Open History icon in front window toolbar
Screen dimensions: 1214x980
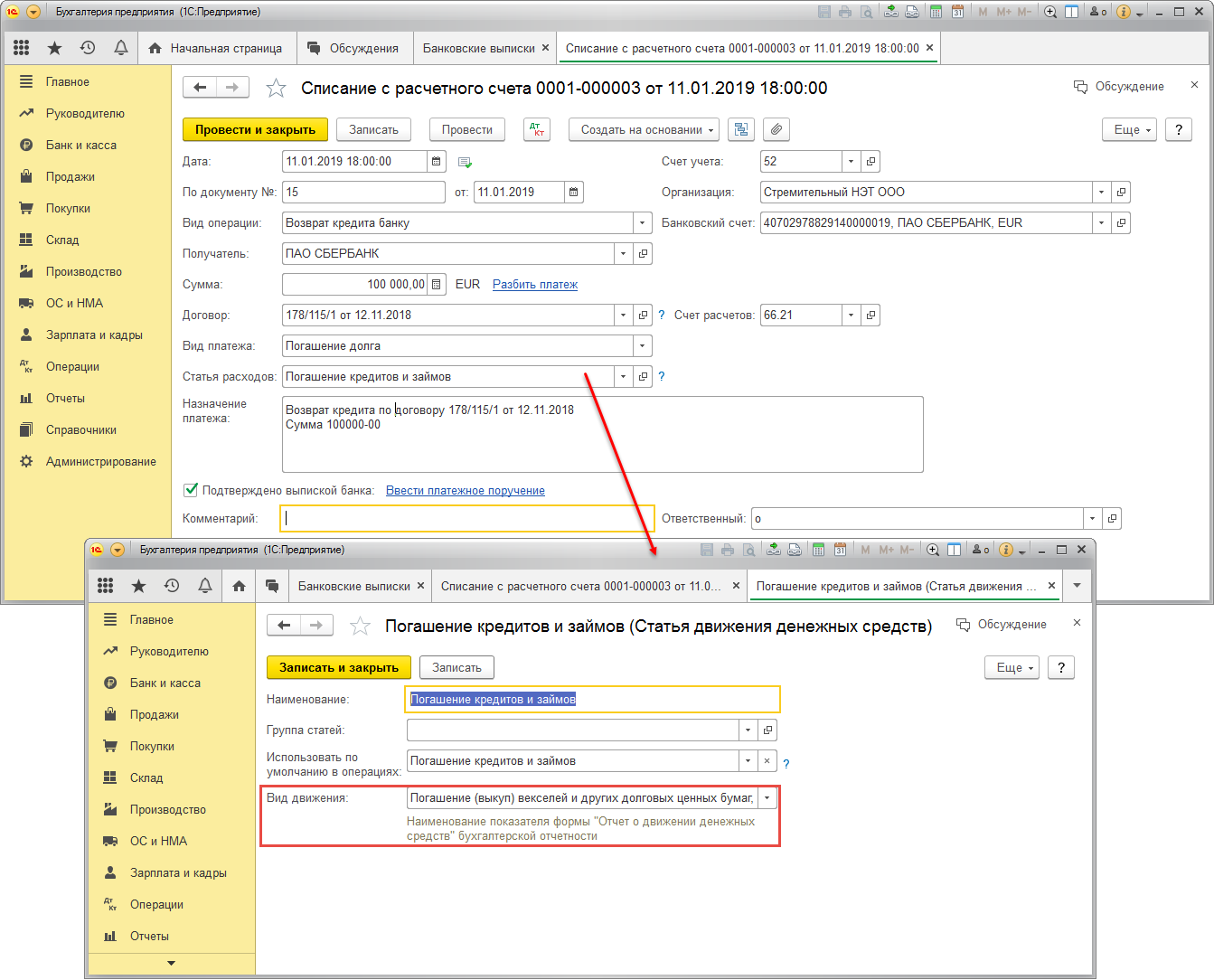172,586
